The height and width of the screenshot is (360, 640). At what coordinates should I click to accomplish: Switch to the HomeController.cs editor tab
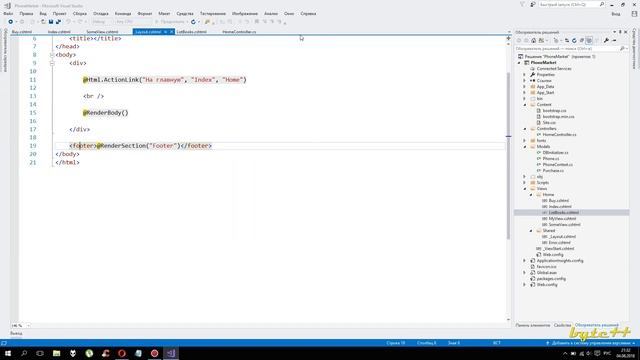pyautogui.click(x=239, y=31)
